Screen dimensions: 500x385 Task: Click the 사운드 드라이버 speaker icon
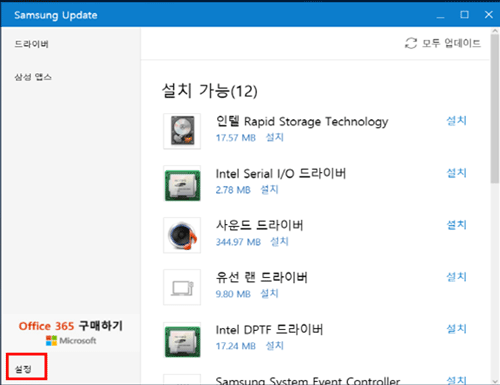click(x=182, y=235)
